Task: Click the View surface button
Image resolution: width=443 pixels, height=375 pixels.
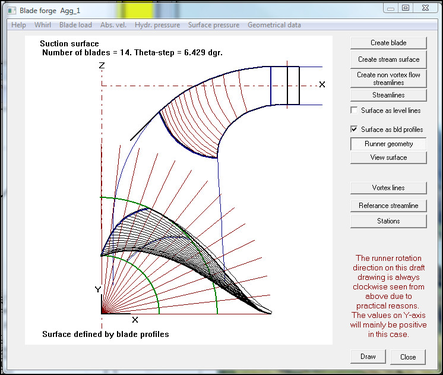Action: click(388, 157)
